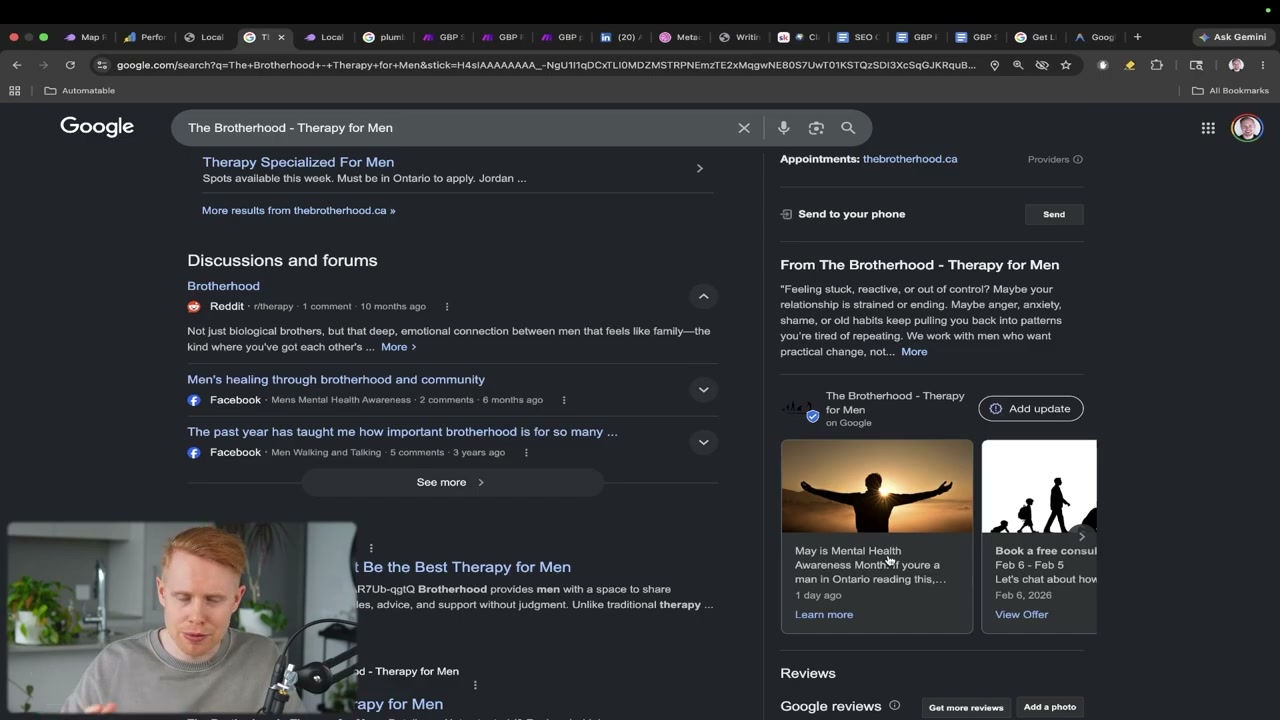Click the family silhouette offer image
The height and width of the screenshot is (720, 1280).
(1039, 487)
